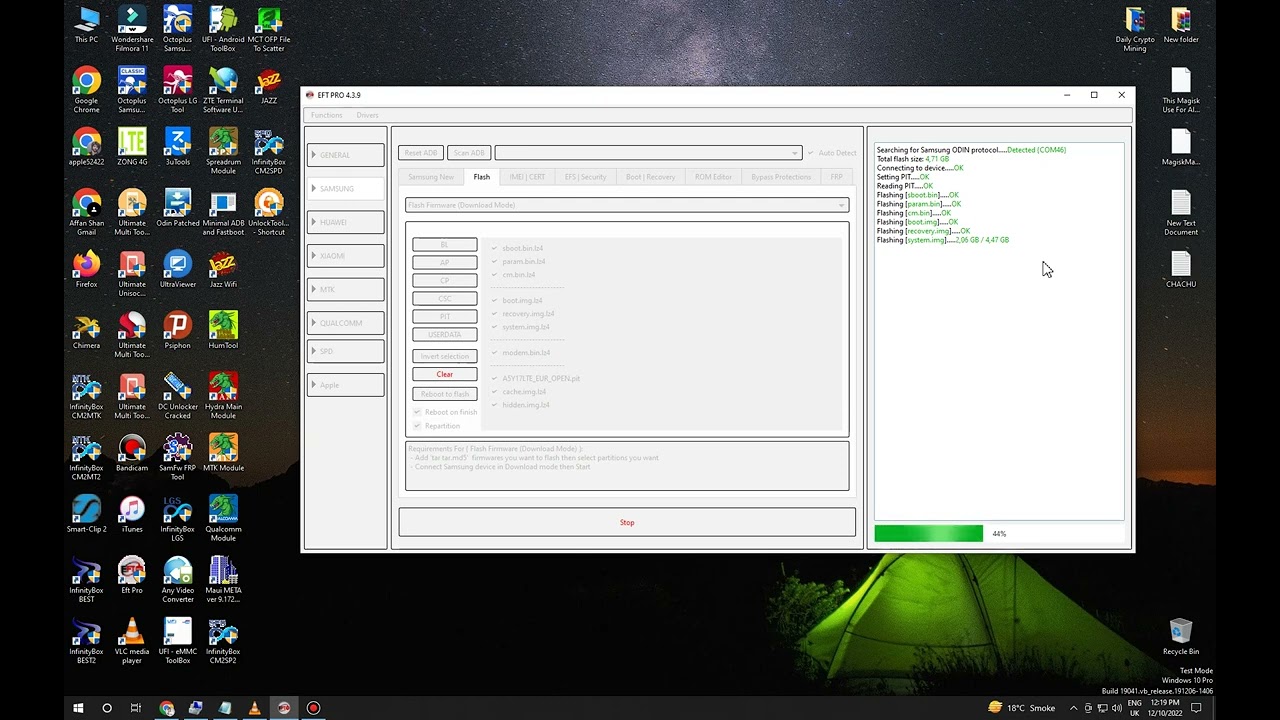This screenshot has width=1280, height=720.
Task: Open Hydra Main Module desktop icon
Action: click(223, 396)
